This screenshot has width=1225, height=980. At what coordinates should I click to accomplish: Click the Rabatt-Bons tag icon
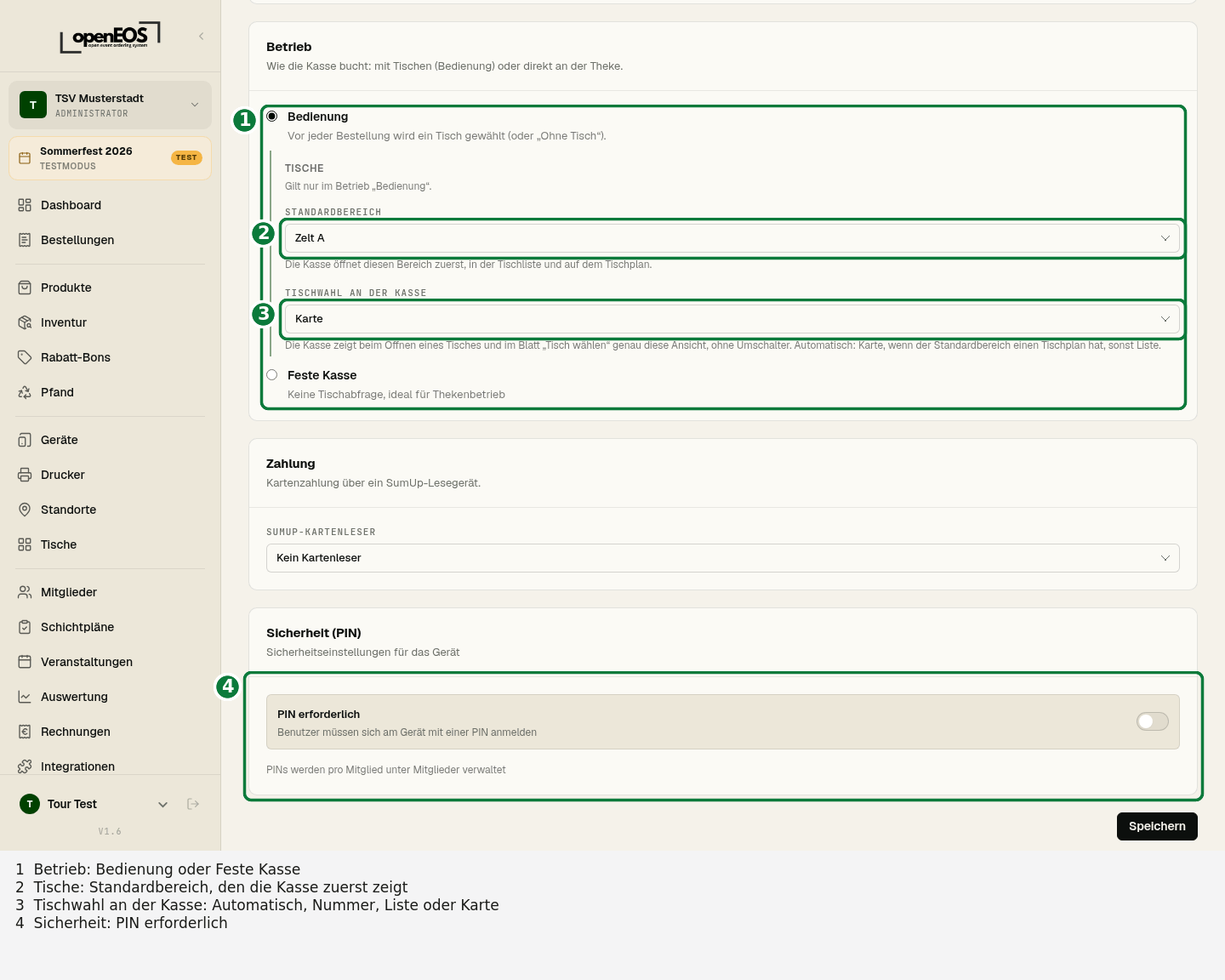pos(25,357)
